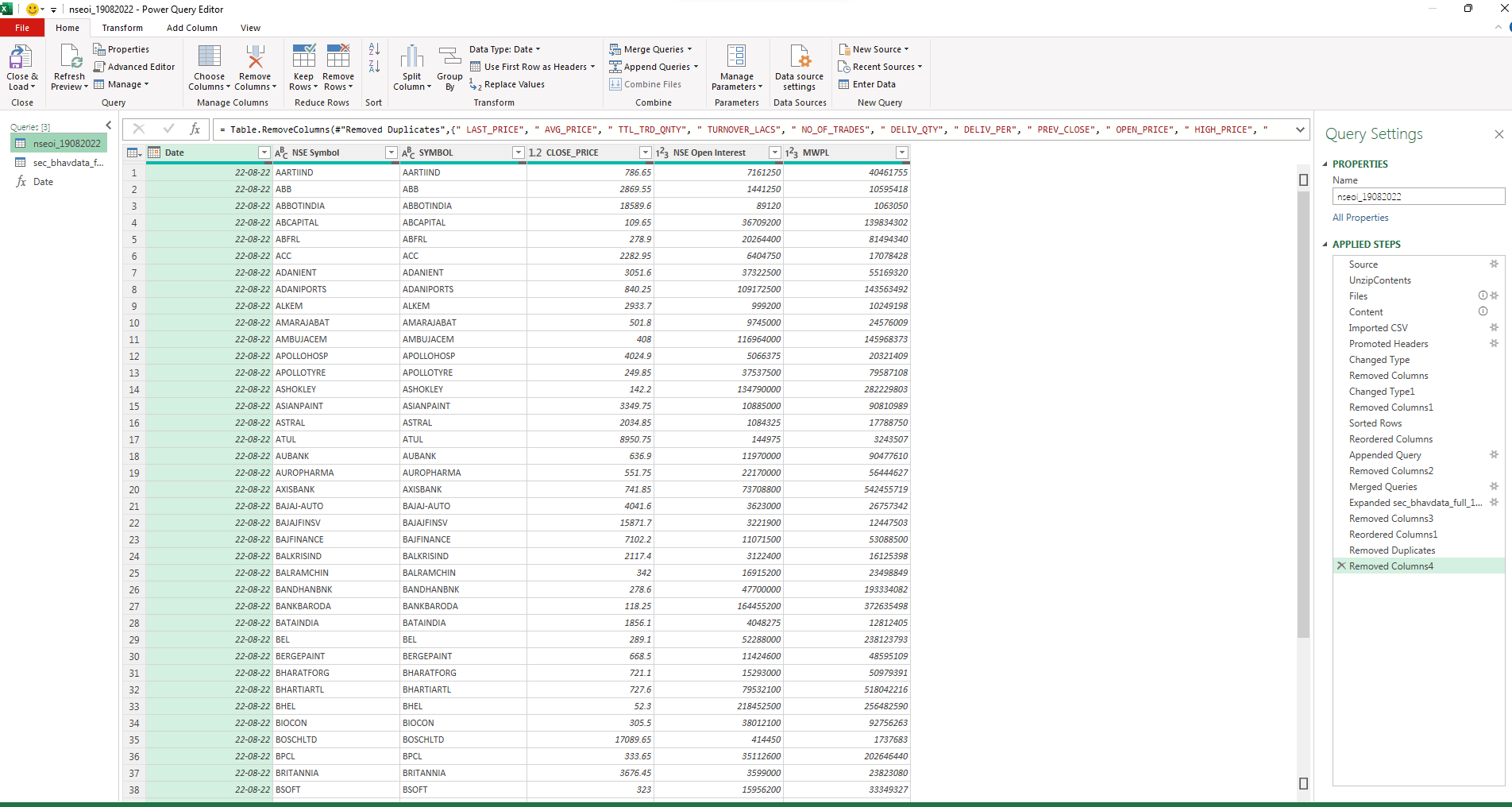Click Enter Data in New Query group

click(x=867, y=84)
